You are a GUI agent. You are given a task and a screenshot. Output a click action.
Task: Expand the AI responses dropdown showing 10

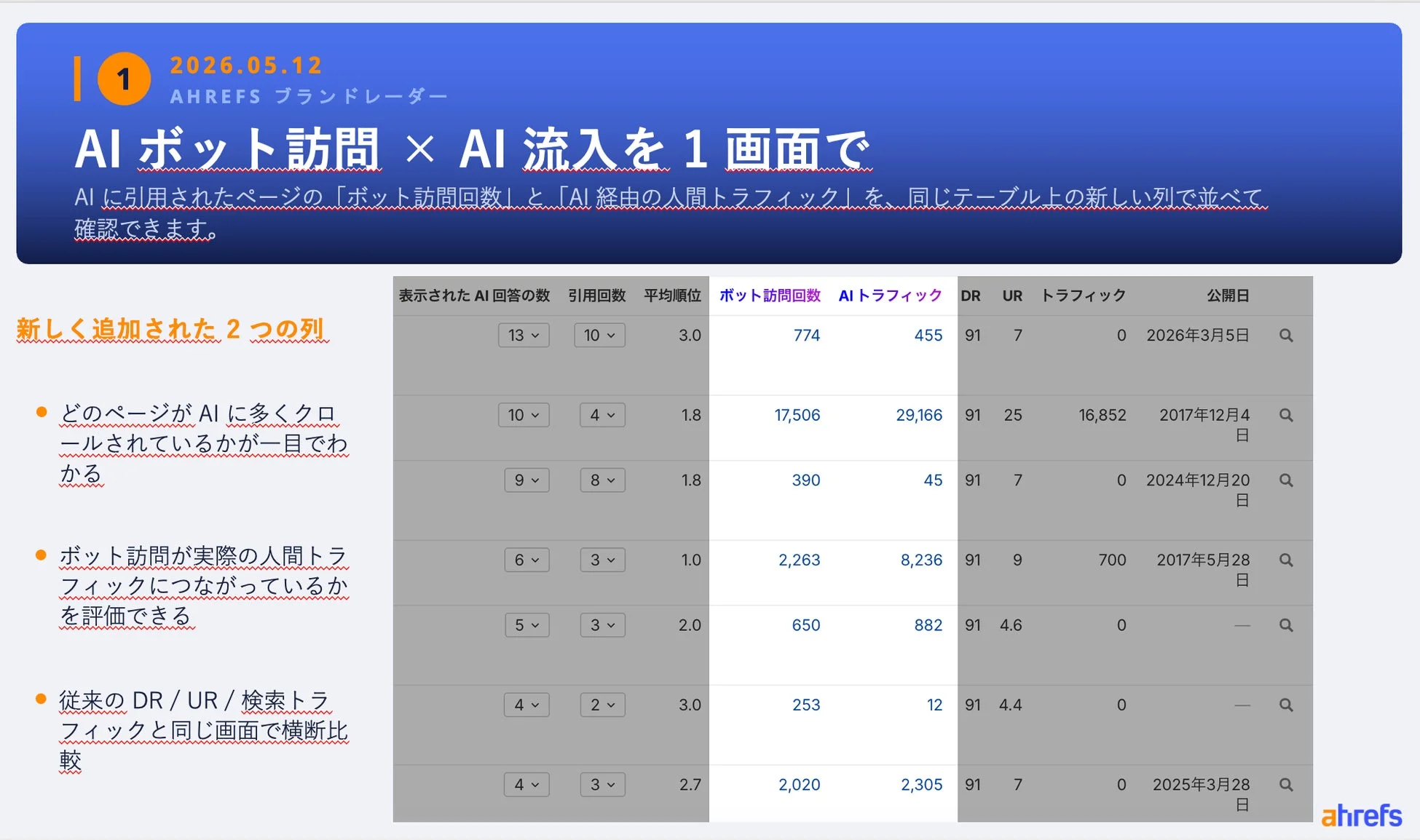click(524, 415)
